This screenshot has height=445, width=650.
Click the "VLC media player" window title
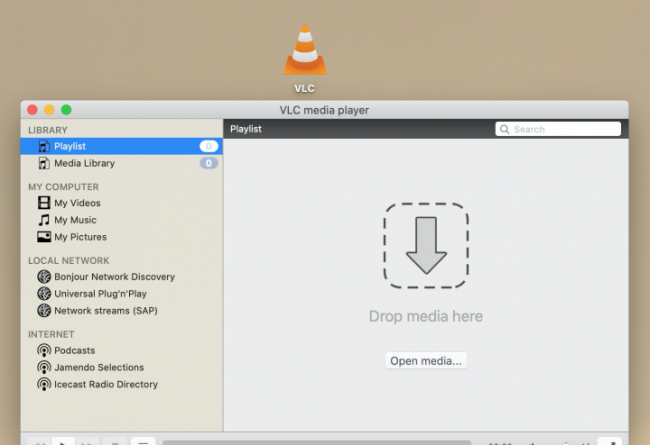[324, 110]
